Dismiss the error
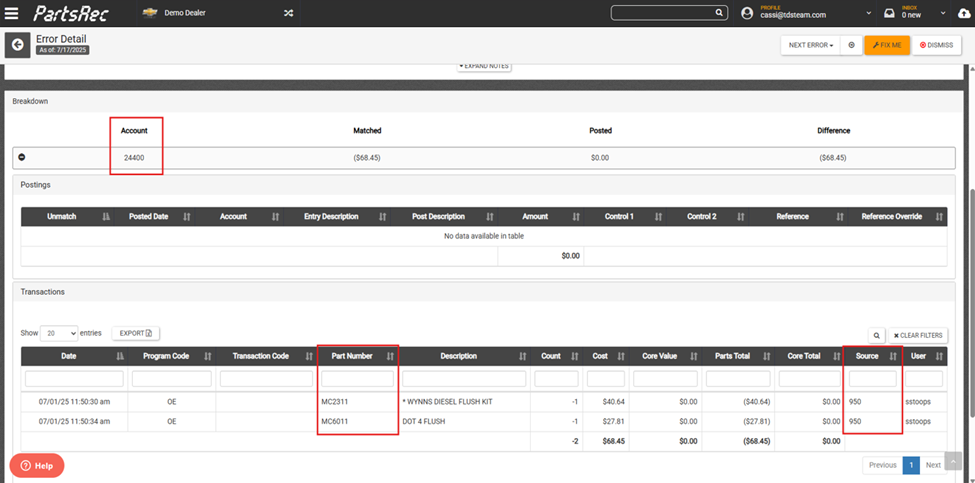Screen dimensions: 975x483 click(936, 45)
